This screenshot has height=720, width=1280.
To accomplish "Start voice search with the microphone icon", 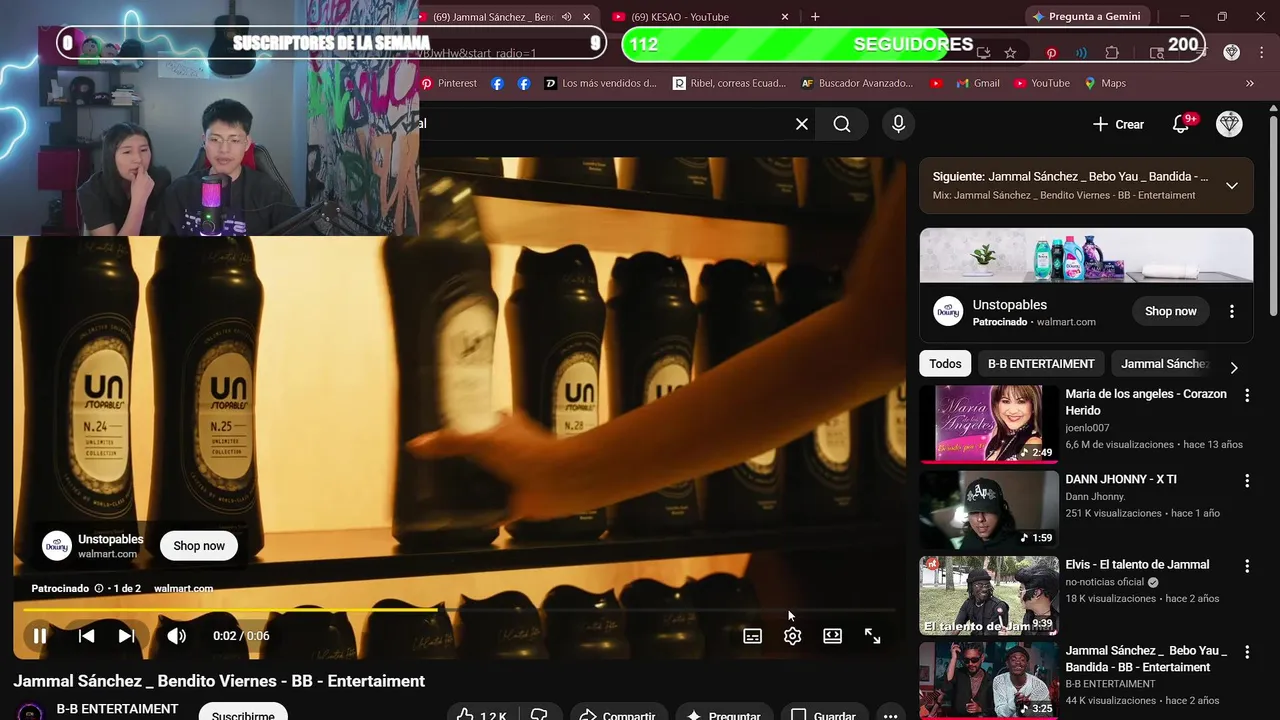I will coord(898,124).
